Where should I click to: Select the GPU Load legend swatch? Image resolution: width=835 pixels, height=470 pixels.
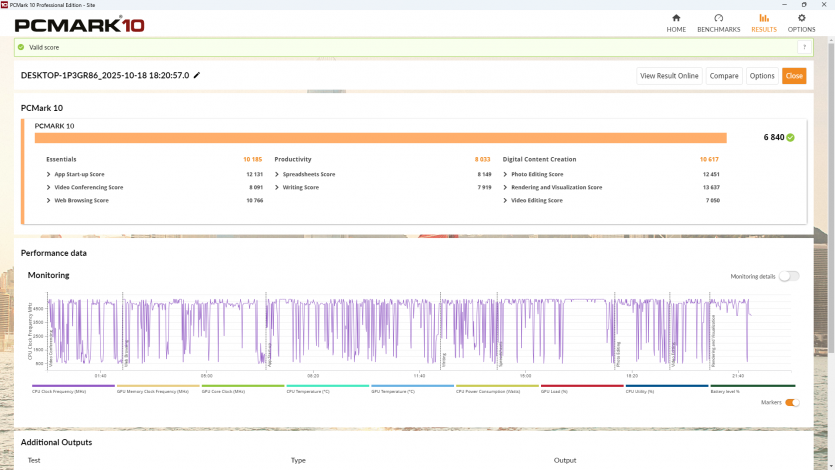[582, 386]
